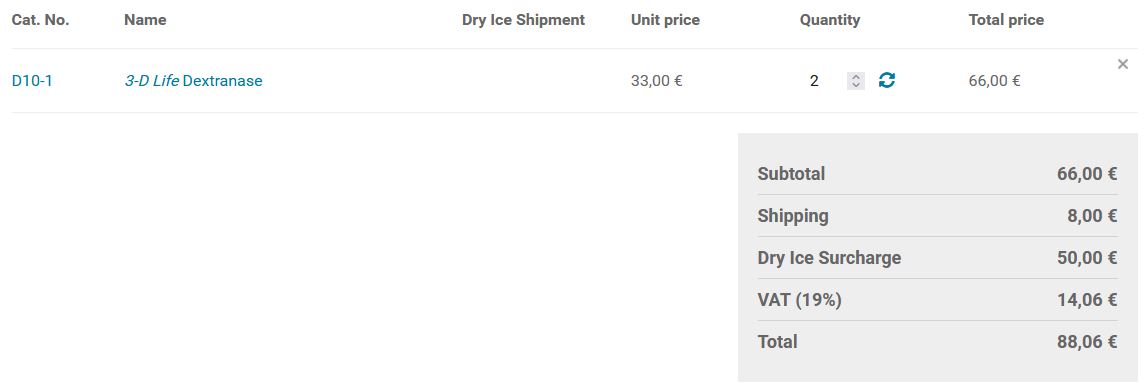Viewport: 1147px width, 387px height.
Task: Open the D10-1 catalog number link
Action: coord(32,80)
